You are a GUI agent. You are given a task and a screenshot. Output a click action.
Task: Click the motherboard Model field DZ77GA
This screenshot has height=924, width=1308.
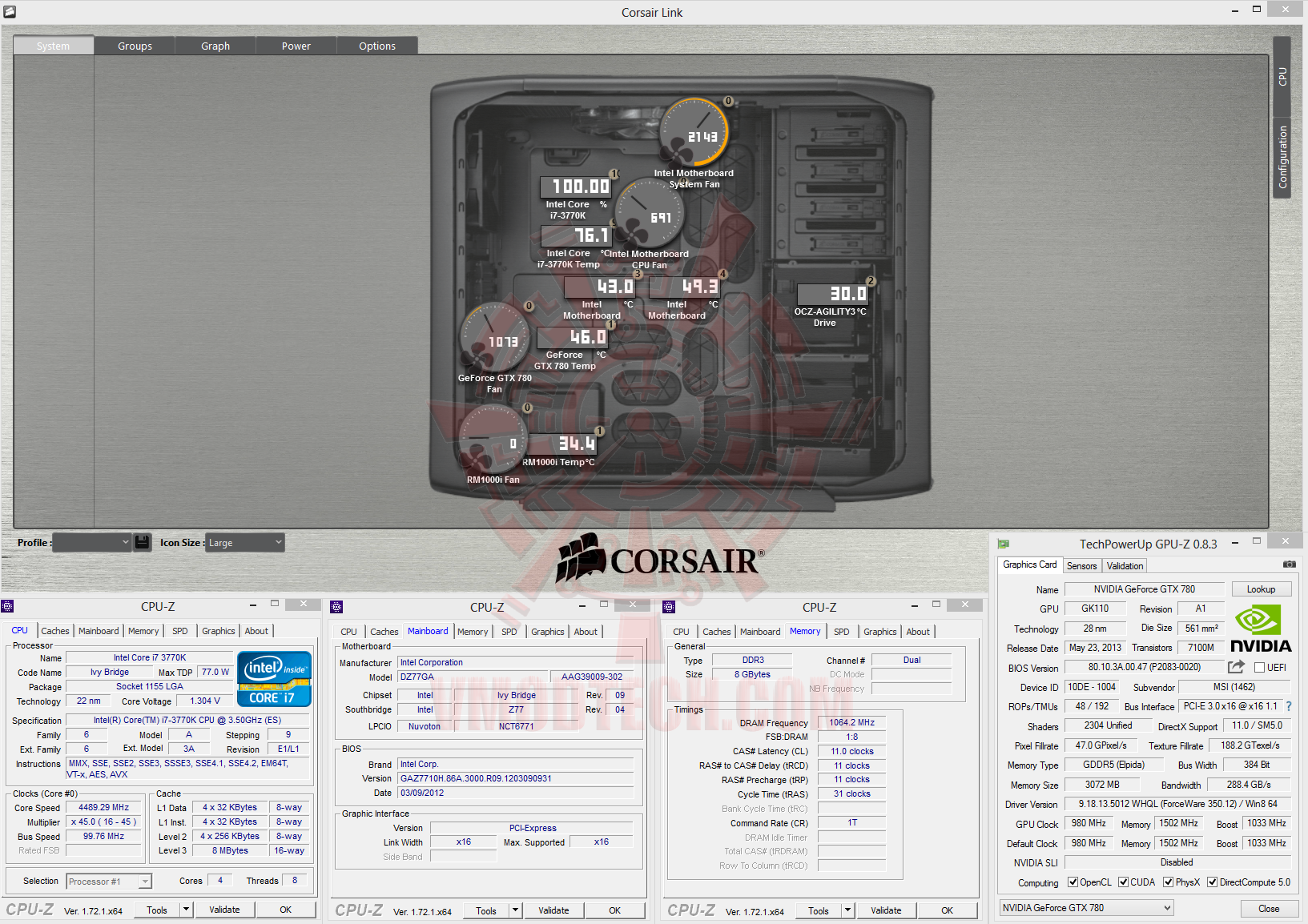(473, 677)
